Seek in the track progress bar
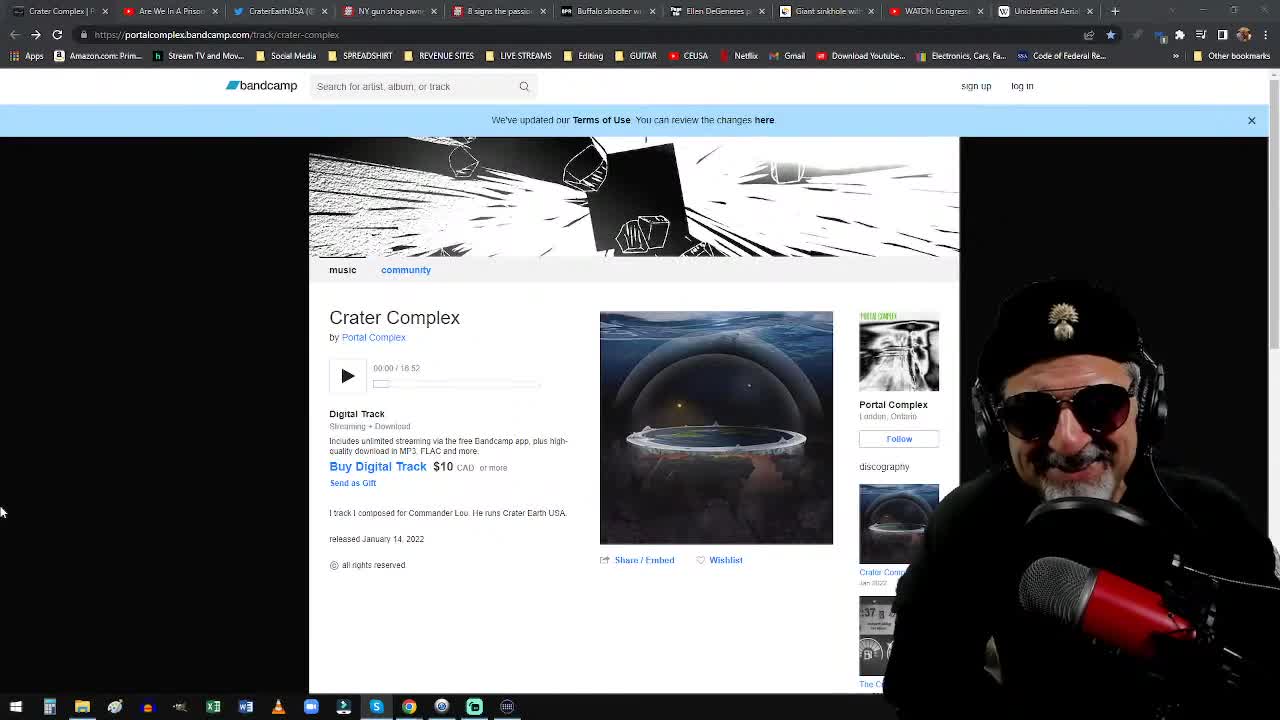This screenshot has width=1280, height=720. click(x=456, y=384)
